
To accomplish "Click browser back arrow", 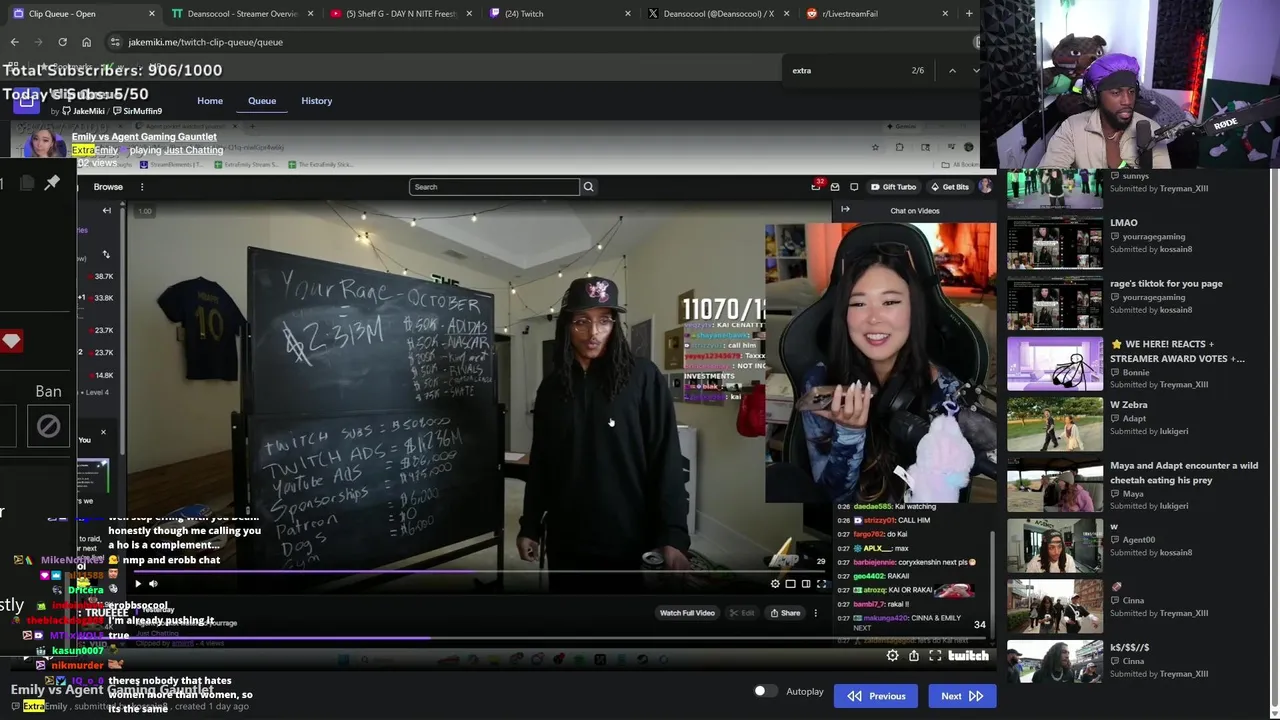I will [x=14, y=42].
